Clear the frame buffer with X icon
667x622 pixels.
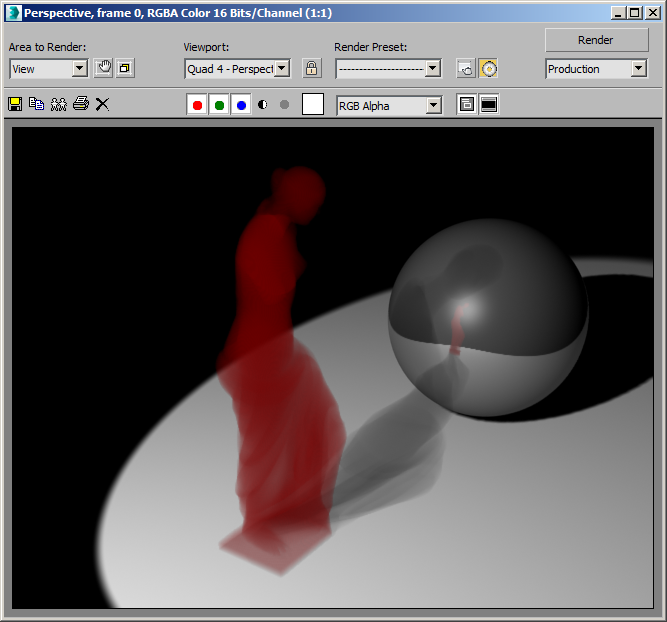102,104
